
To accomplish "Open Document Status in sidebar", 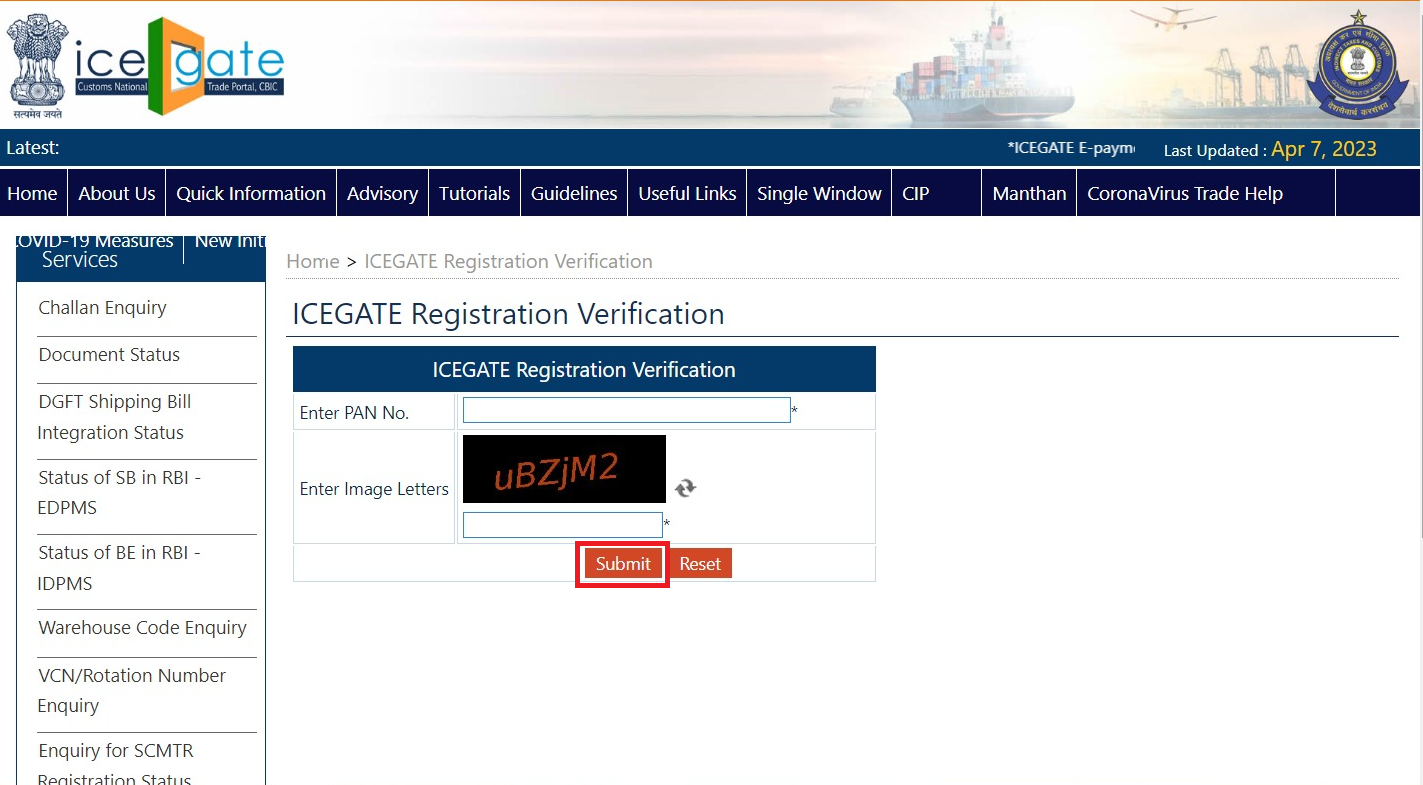I will 109,355.
